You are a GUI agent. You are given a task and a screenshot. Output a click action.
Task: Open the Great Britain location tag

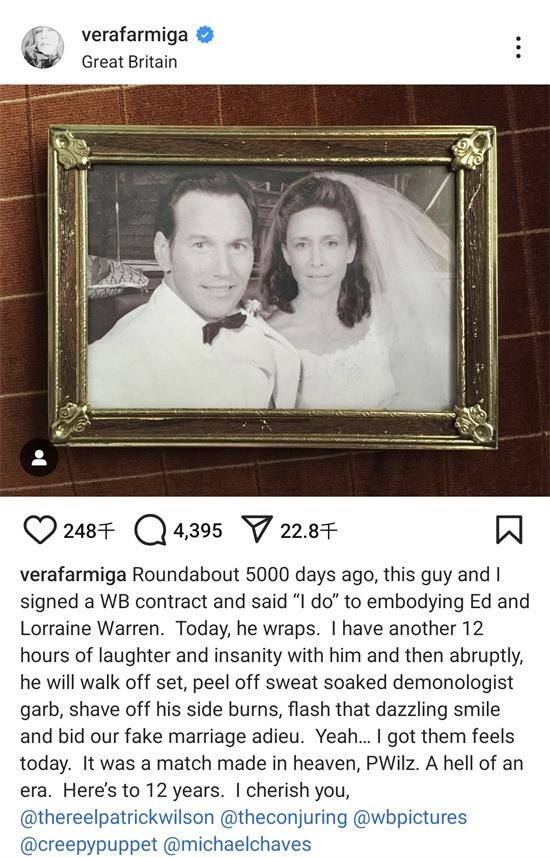[x=129, y=62]
